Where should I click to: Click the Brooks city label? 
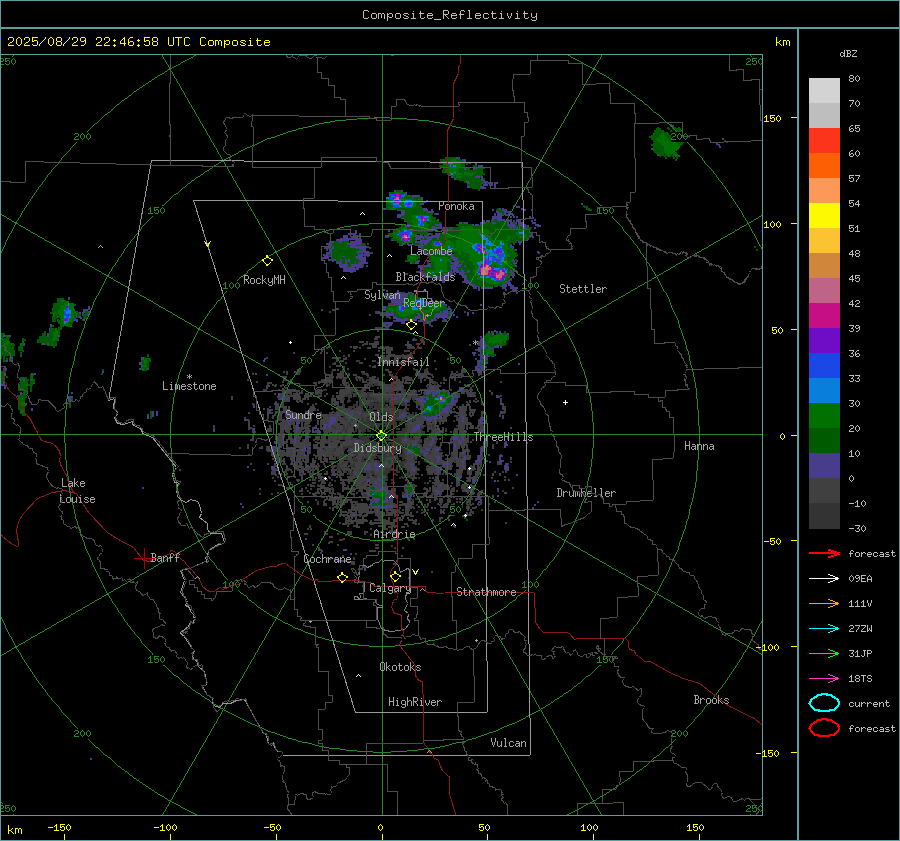click(711, 700)
